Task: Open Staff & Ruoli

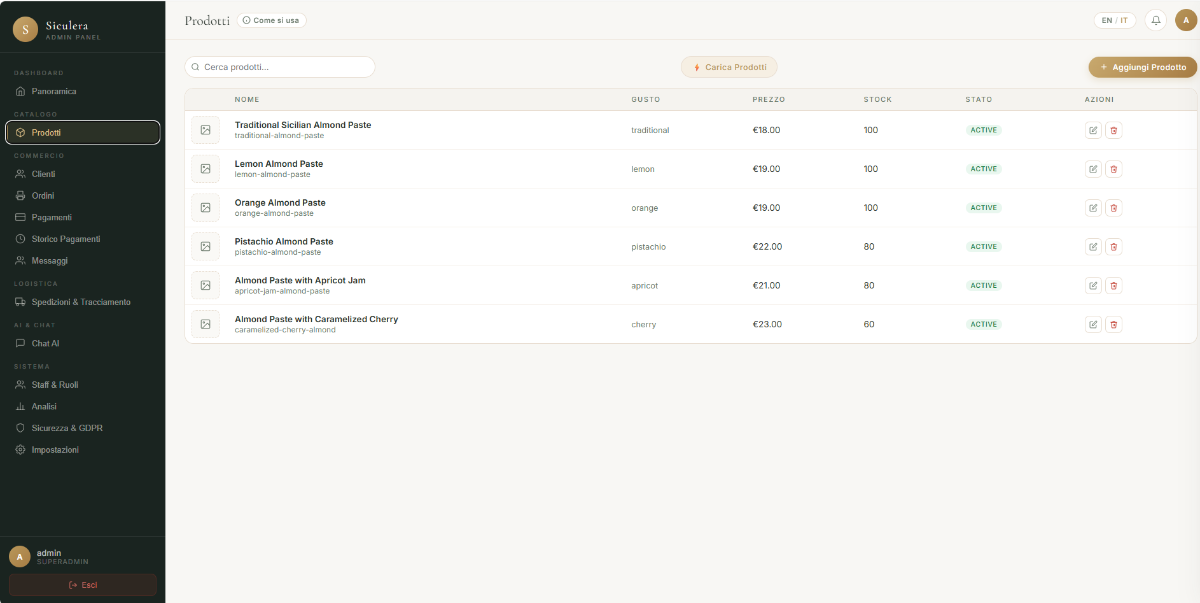Action: 83,385
